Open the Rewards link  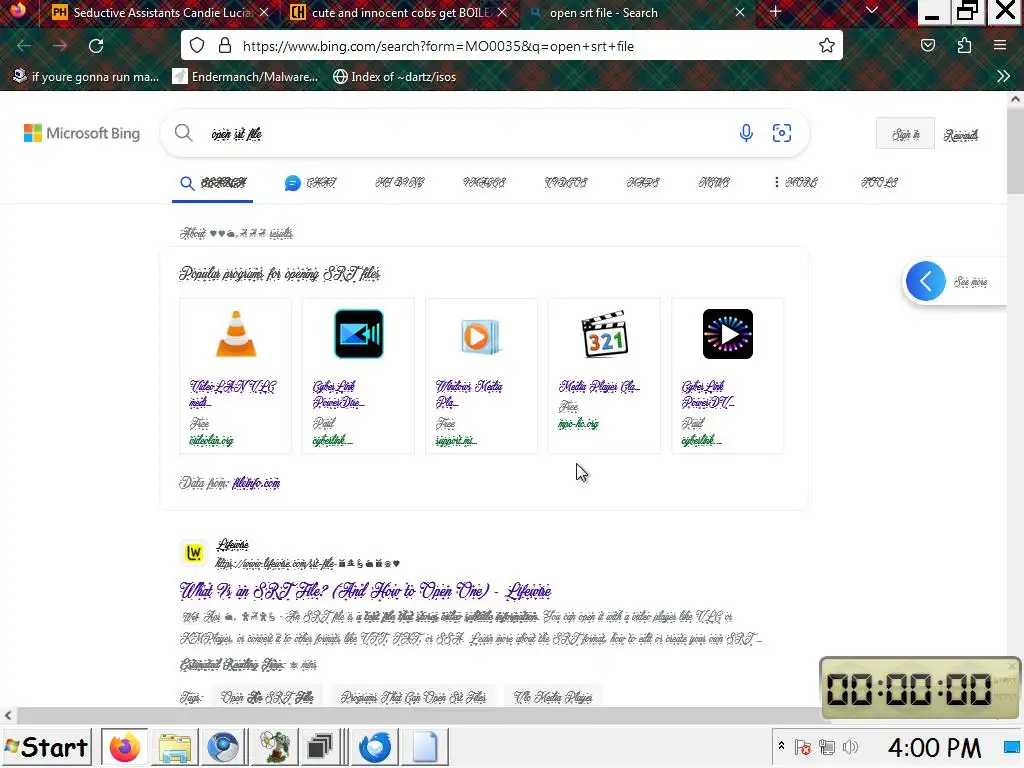(961, 135)
